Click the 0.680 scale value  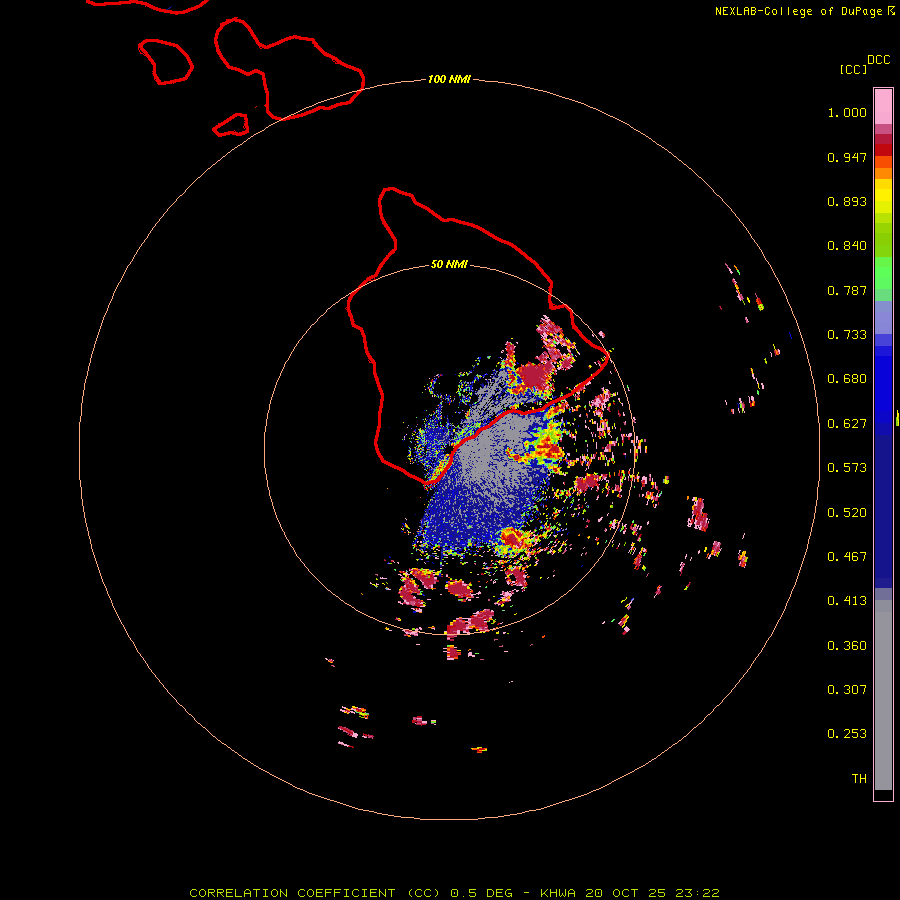847,379
